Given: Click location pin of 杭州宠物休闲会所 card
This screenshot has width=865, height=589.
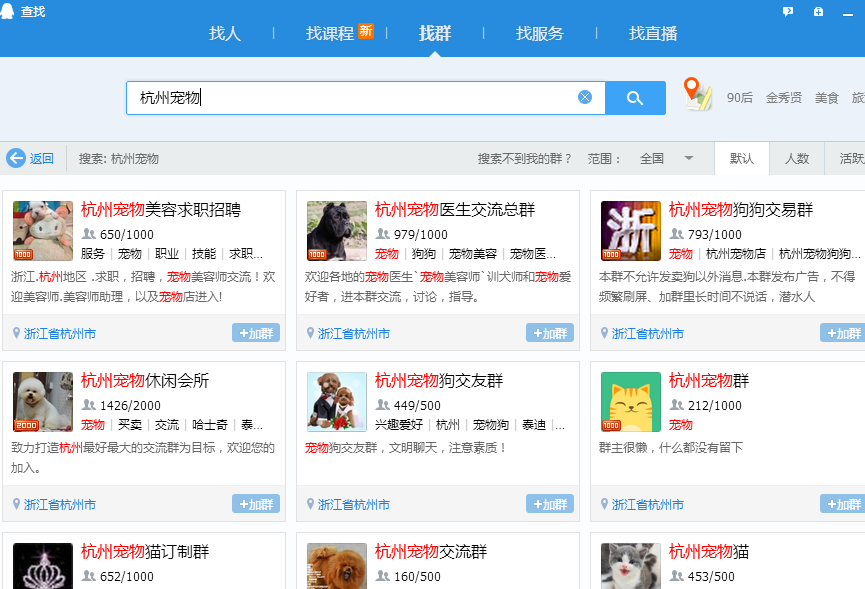Looking at the screenshot, I should [16, 504].
